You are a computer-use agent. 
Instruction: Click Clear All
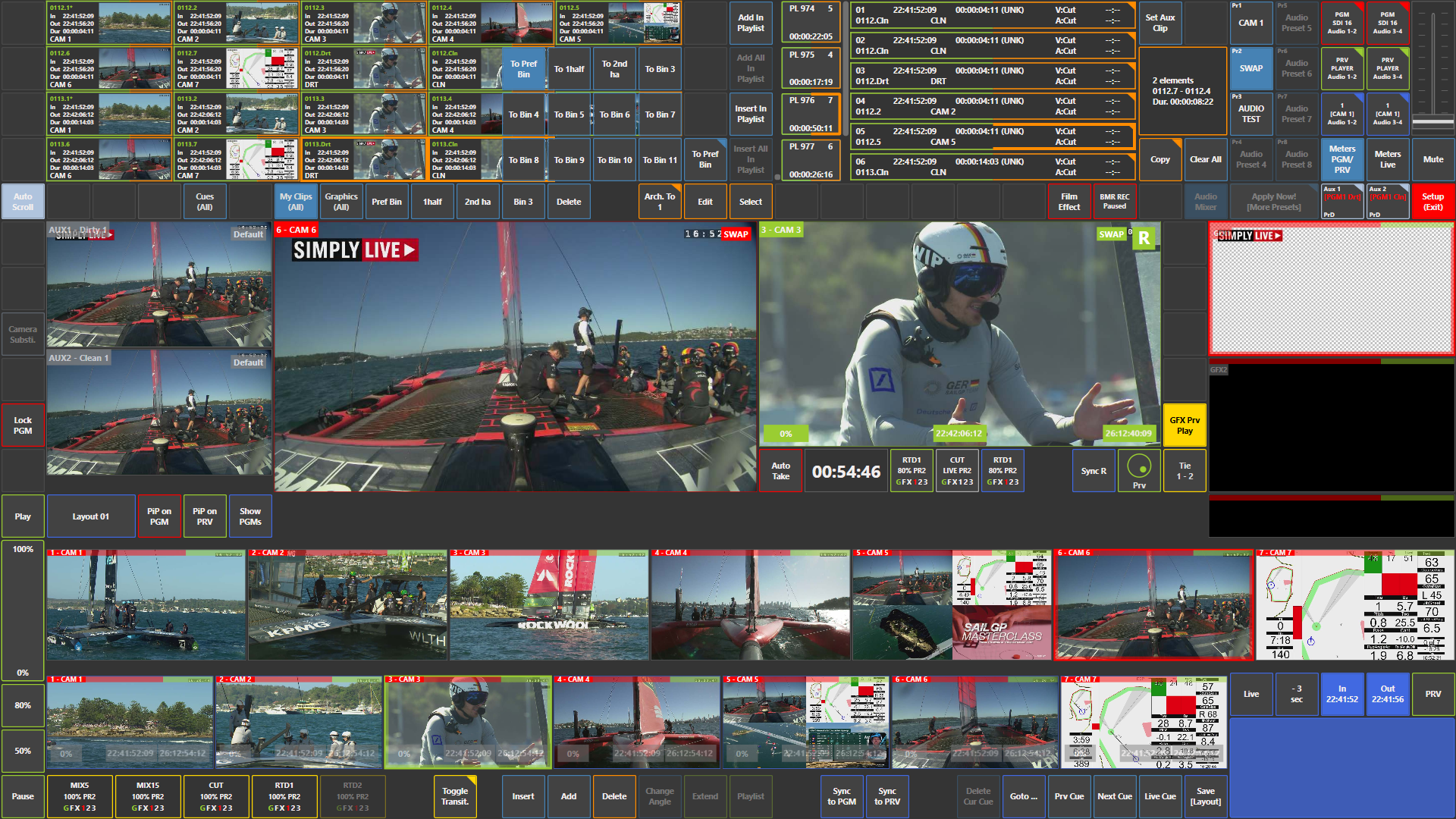(1206, 159)
